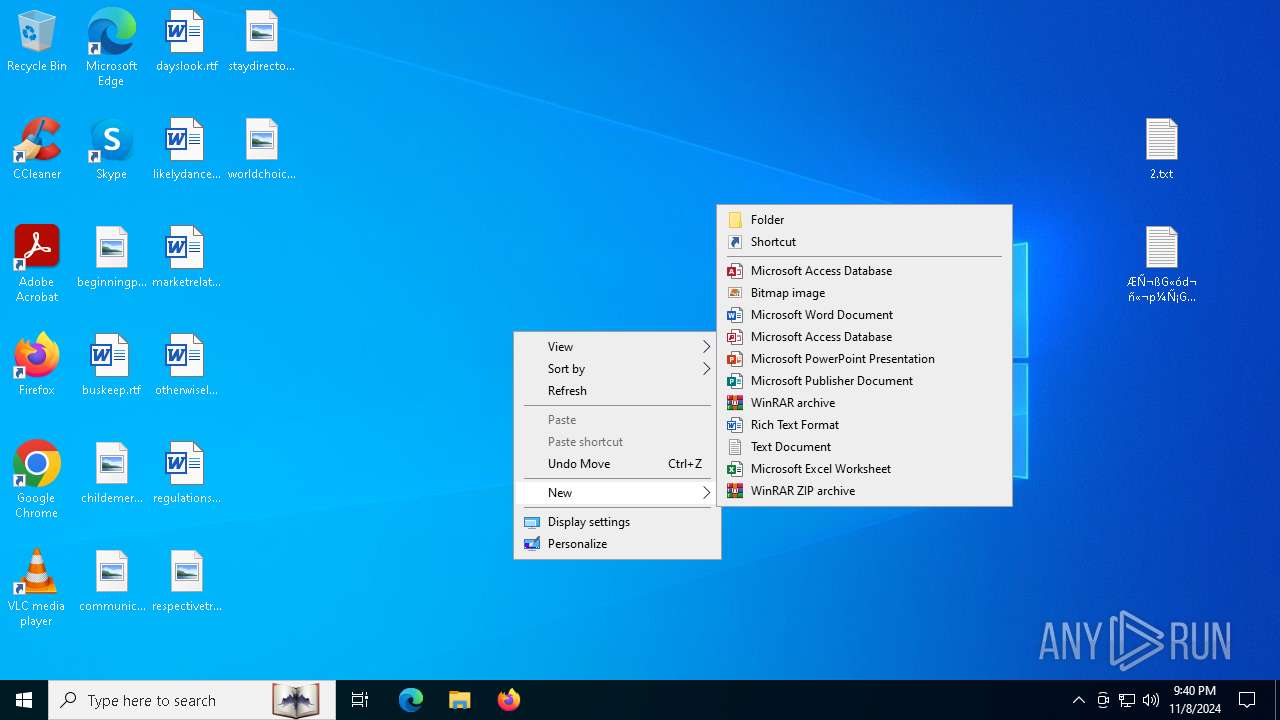Click the taskbar search box
Screen dimensions: 1280x720
[192, 700]
